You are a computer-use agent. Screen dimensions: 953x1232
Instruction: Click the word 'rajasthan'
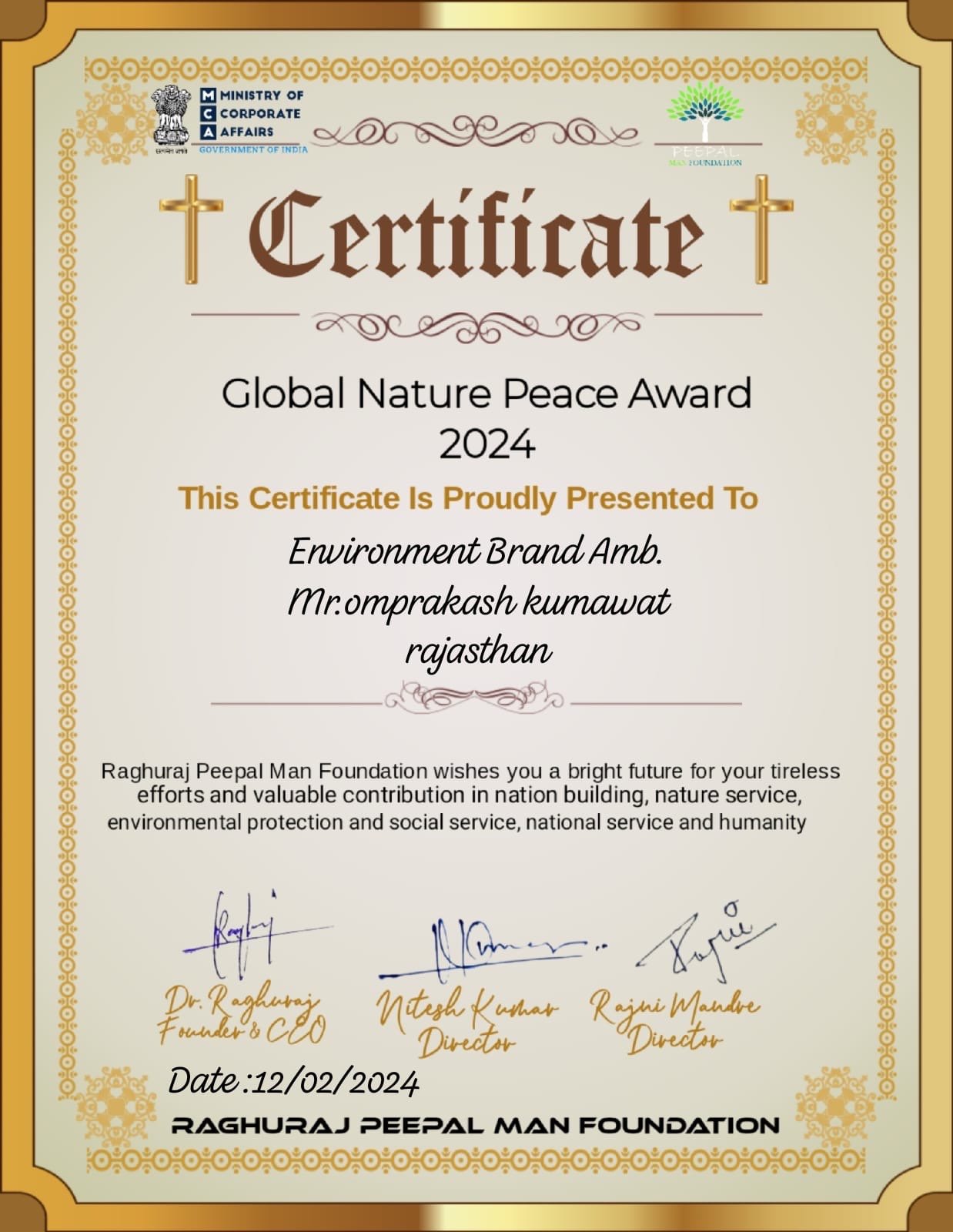click(x=478, y=653)
